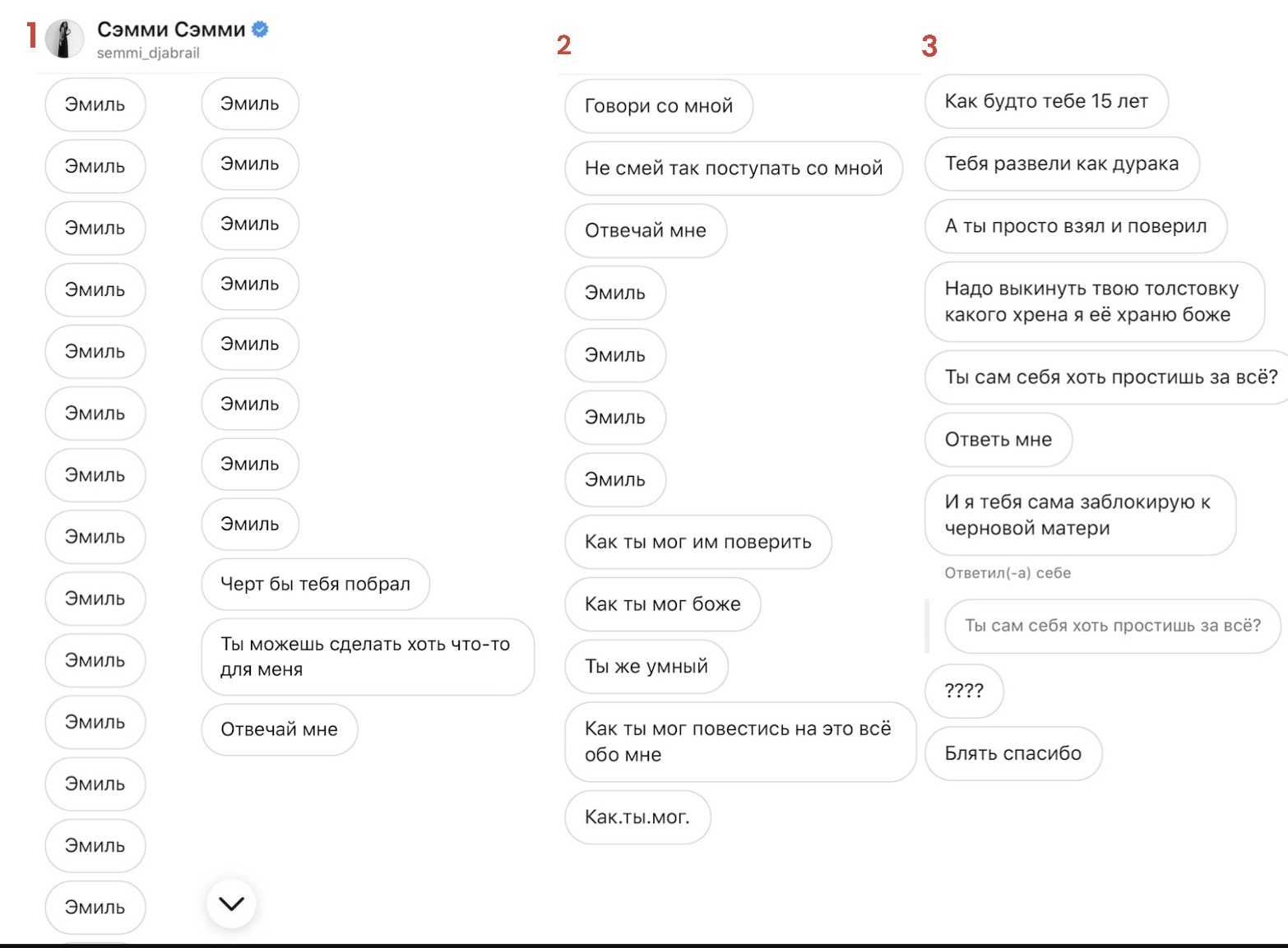
Task: Click the profile avatar of Сэмми Сэмми
Action: (x=64, y=39)
